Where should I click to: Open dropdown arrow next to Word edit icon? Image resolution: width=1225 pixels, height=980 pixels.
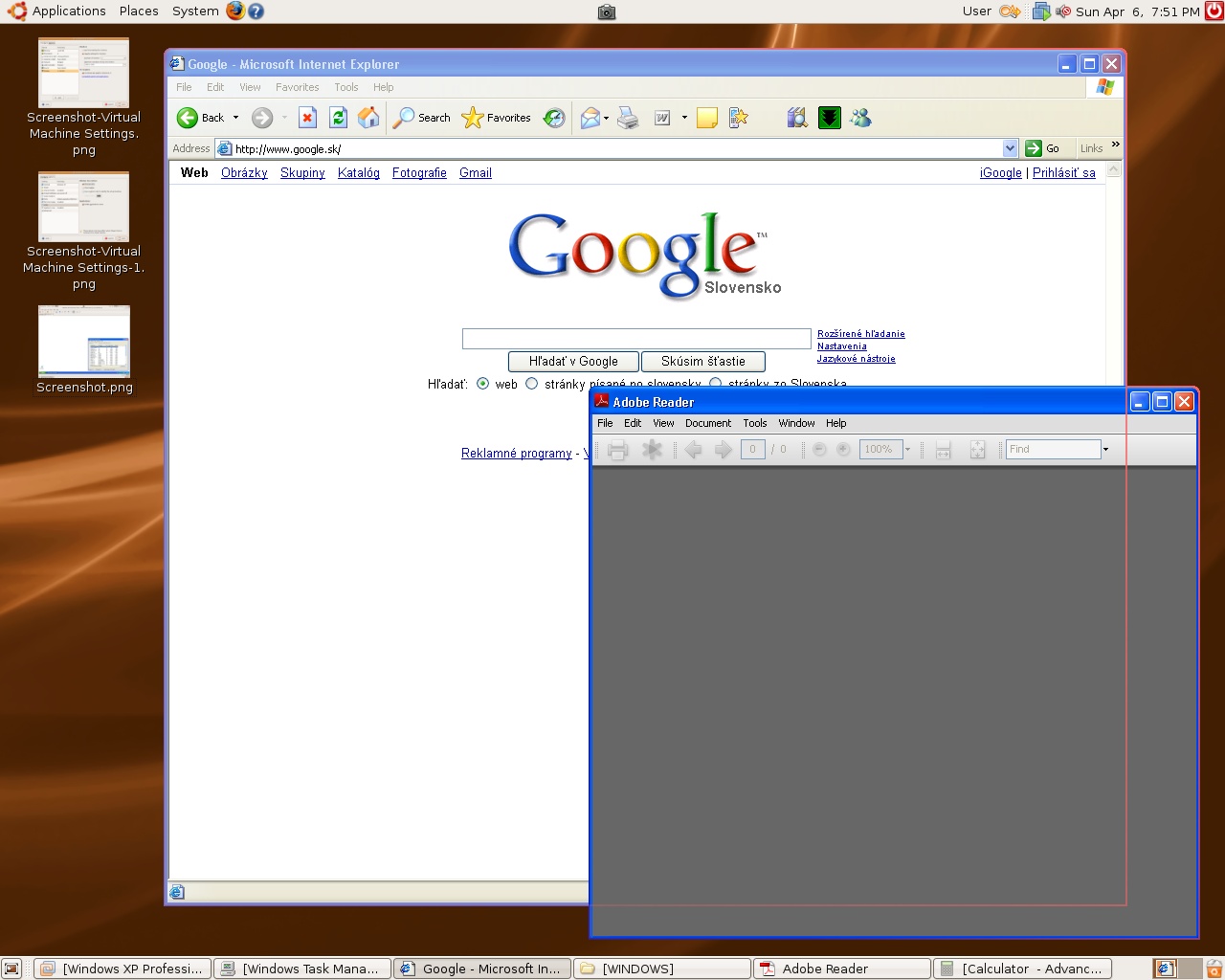coord(684,118)
